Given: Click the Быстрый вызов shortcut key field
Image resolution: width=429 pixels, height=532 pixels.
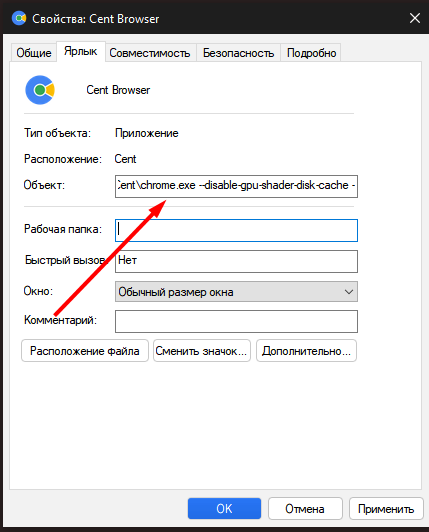Looking at the screenshot, I should pos(236,261).
